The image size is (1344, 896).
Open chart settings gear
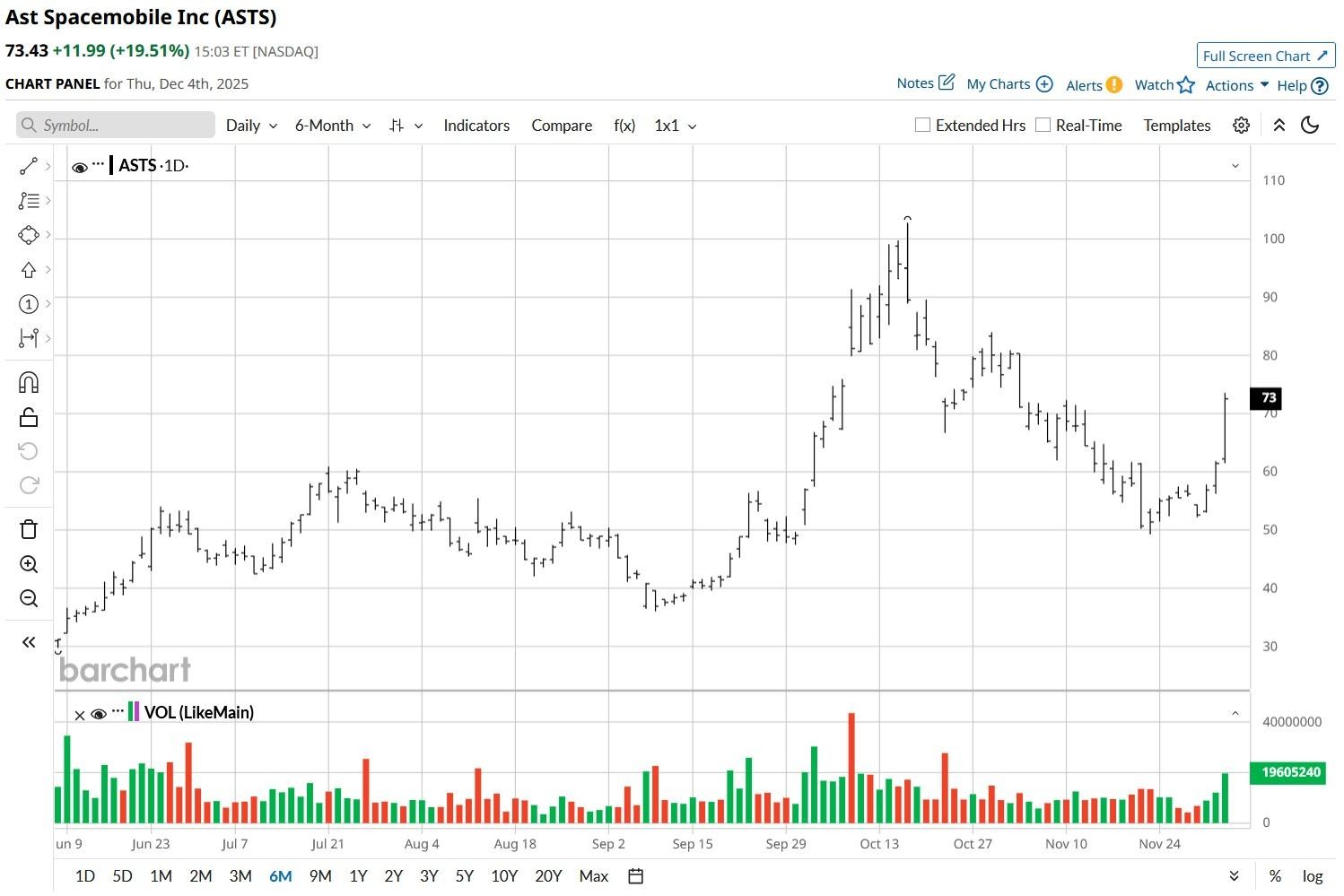coord(1241,126)
